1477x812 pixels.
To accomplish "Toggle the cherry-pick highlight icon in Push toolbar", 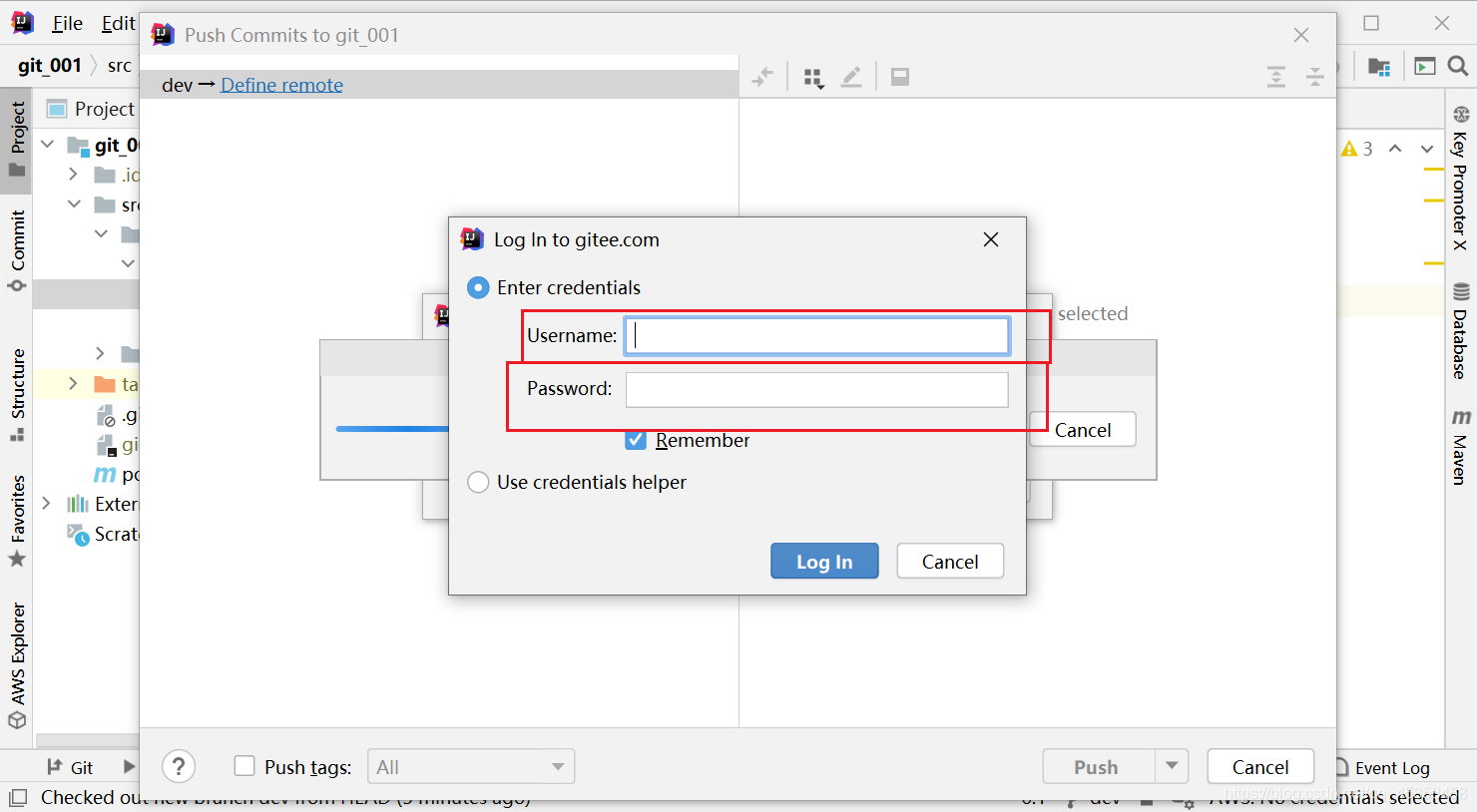I will pos(762,77).
